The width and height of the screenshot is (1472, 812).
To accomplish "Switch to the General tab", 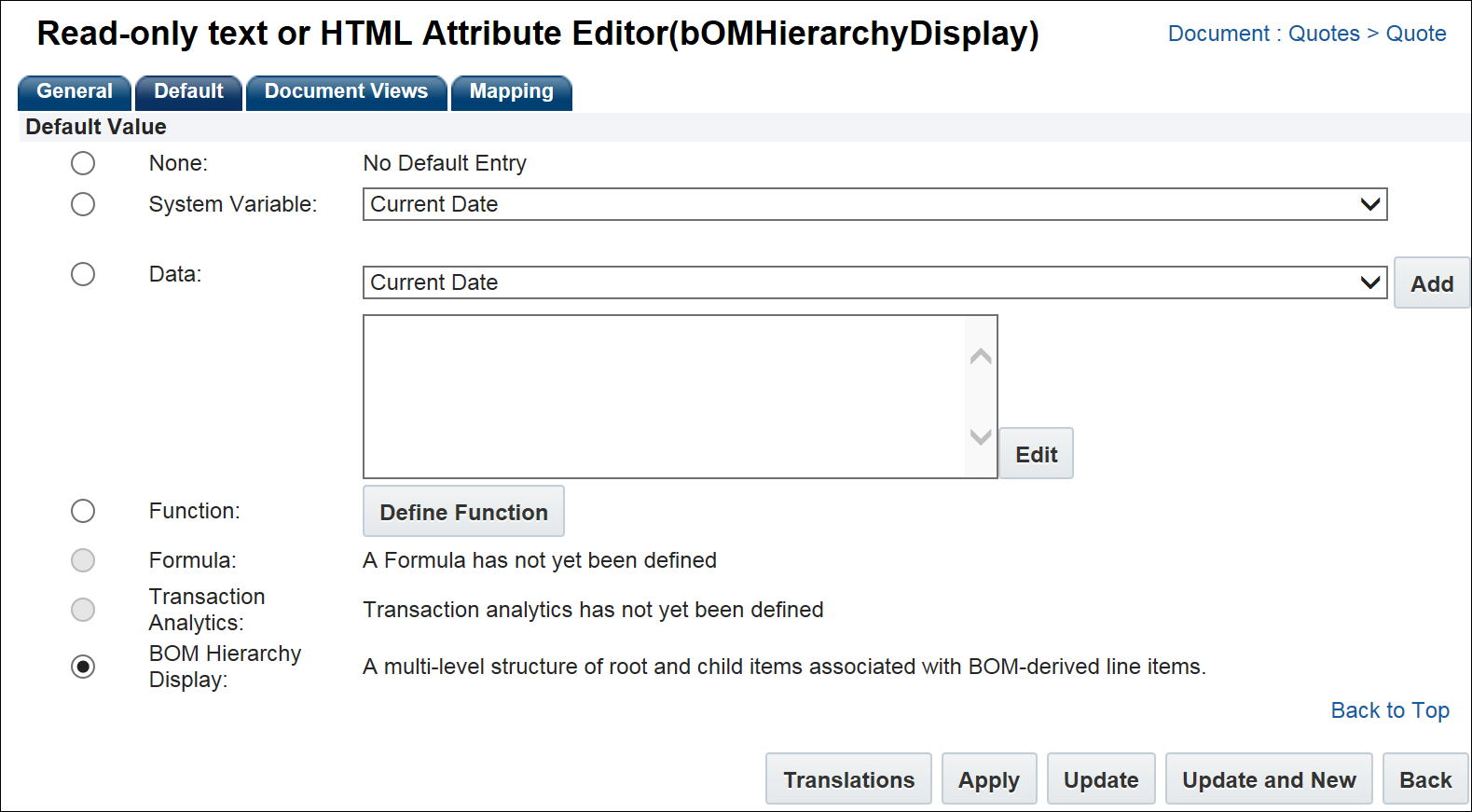I will [x=75, y=92].
